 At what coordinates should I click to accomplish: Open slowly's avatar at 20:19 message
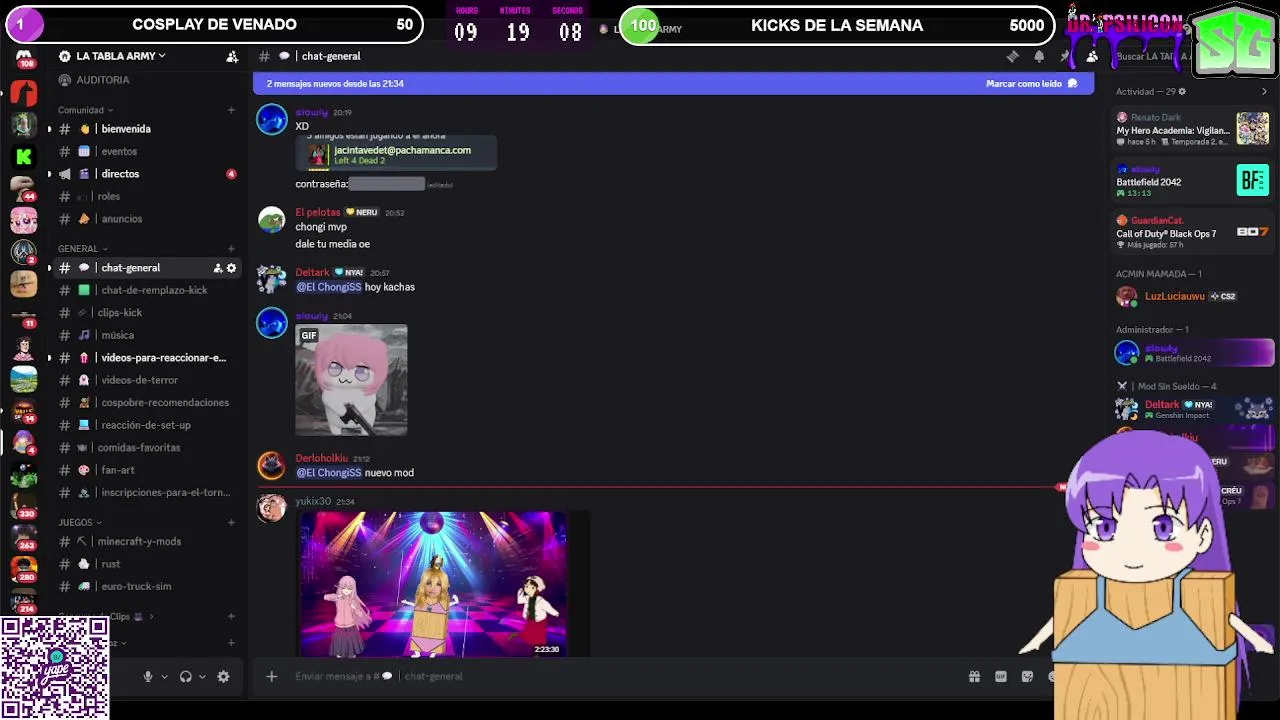(272, 120)
